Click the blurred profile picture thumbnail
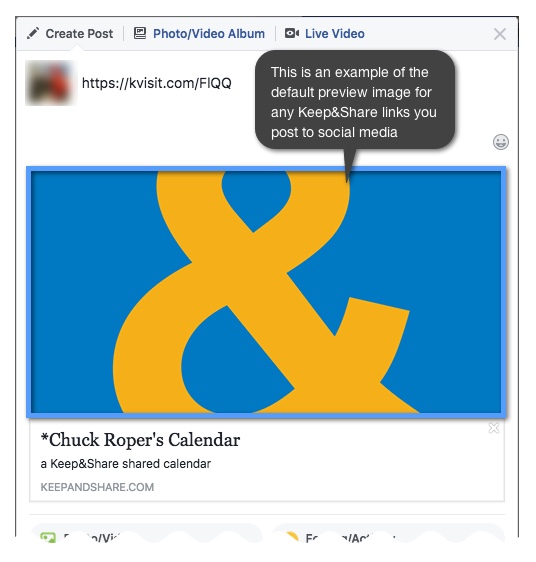 [51, 83]
